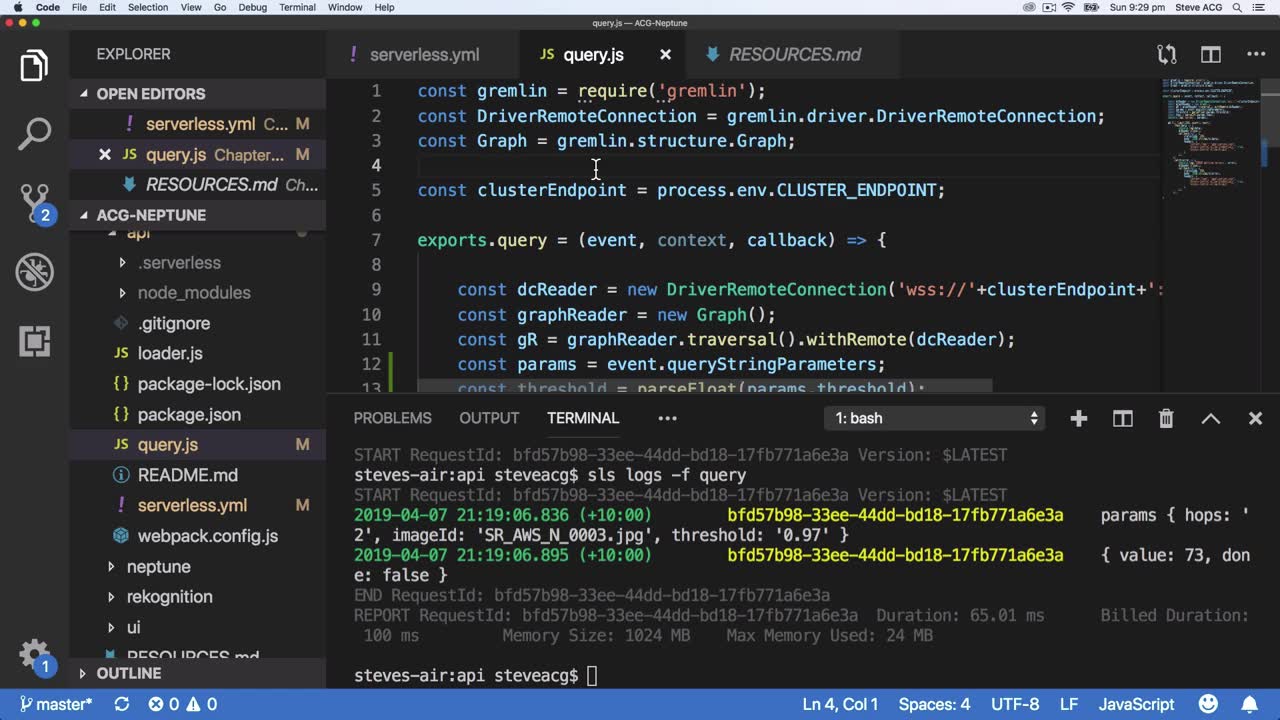Expand the neptune folder
Screen dimensions: 1280x720
(158, 567)
